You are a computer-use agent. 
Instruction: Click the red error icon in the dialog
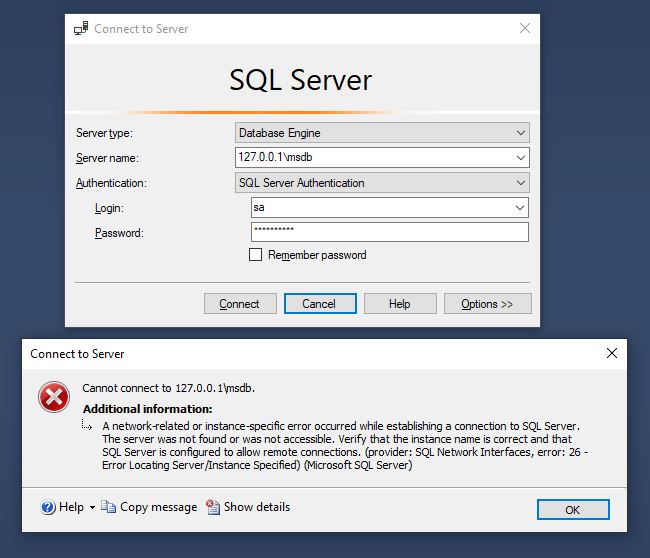(54, 397)
